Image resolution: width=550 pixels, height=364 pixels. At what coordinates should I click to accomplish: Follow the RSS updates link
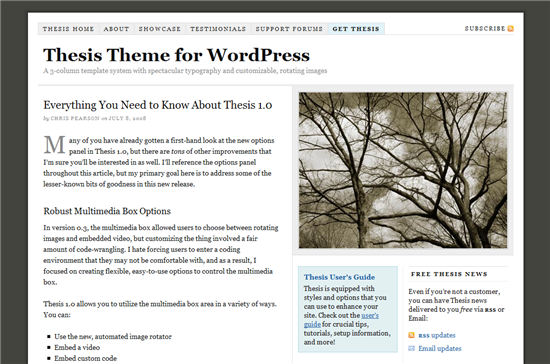coord(437,335)
